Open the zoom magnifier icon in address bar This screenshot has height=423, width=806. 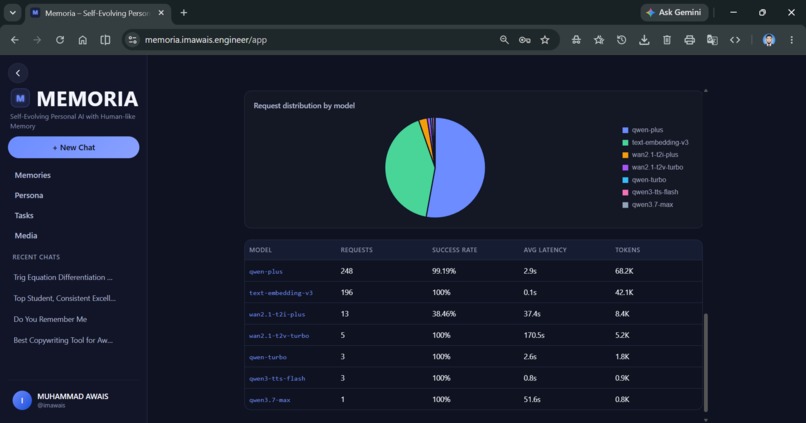click(504, 40)
